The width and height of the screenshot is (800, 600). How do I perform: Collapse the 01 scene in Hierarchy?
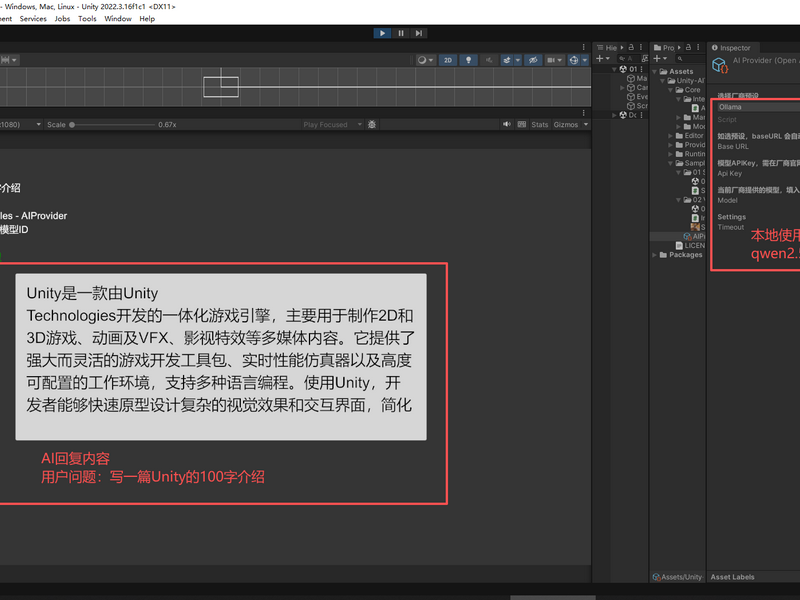[x=614, y=69]
